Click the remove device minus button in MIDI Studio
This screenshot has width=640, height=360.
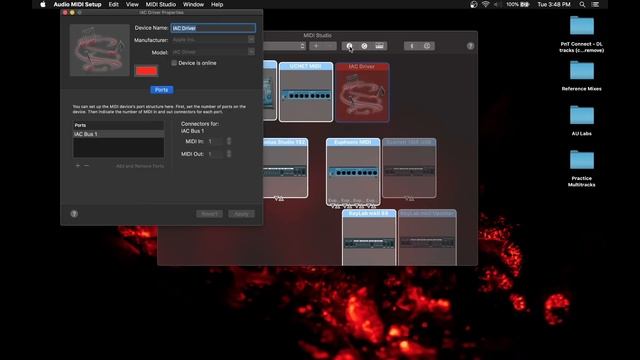point(330,46)
